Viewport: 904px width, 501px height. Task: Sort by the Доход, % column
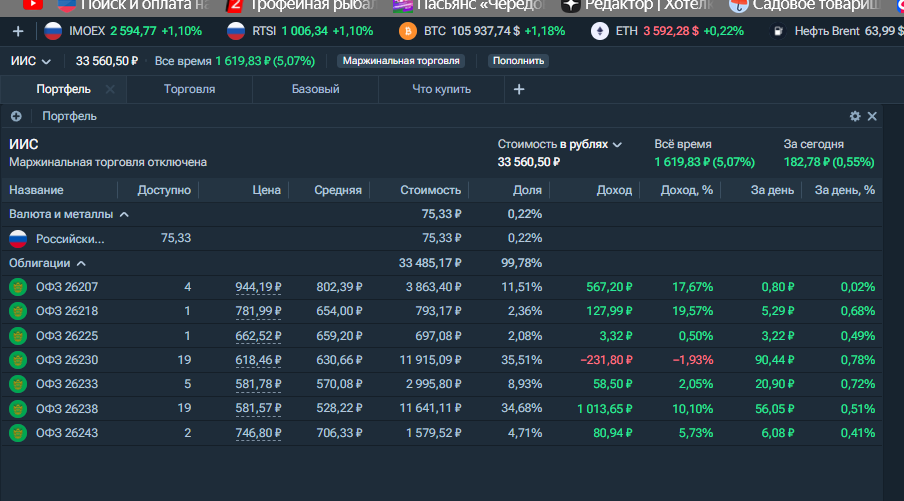click(x=687, y=190)
